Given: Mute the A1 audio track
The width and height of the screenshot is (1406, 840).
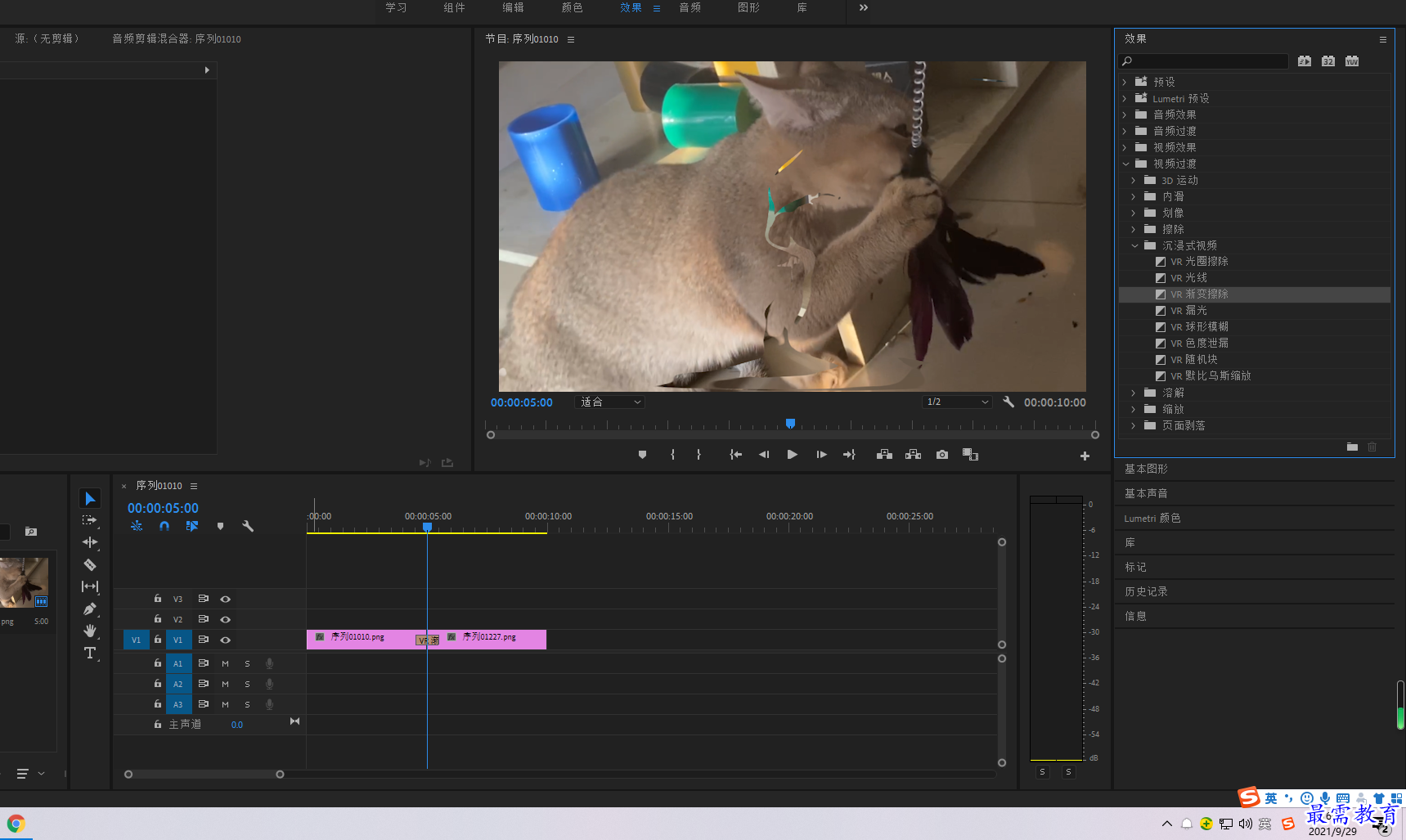Looking at the screenshot, I should (225, 664).
